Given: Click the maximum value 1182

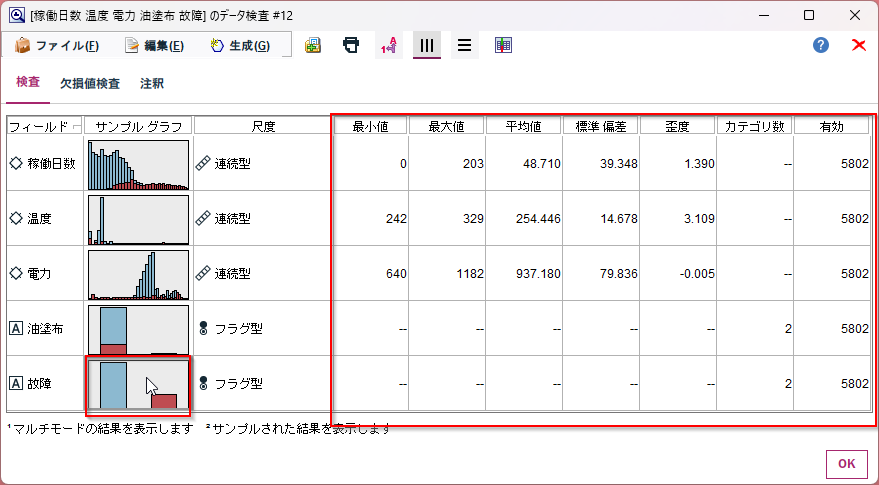Looking at the screenshot, I should pyautogui.click(x=470, y=274).
